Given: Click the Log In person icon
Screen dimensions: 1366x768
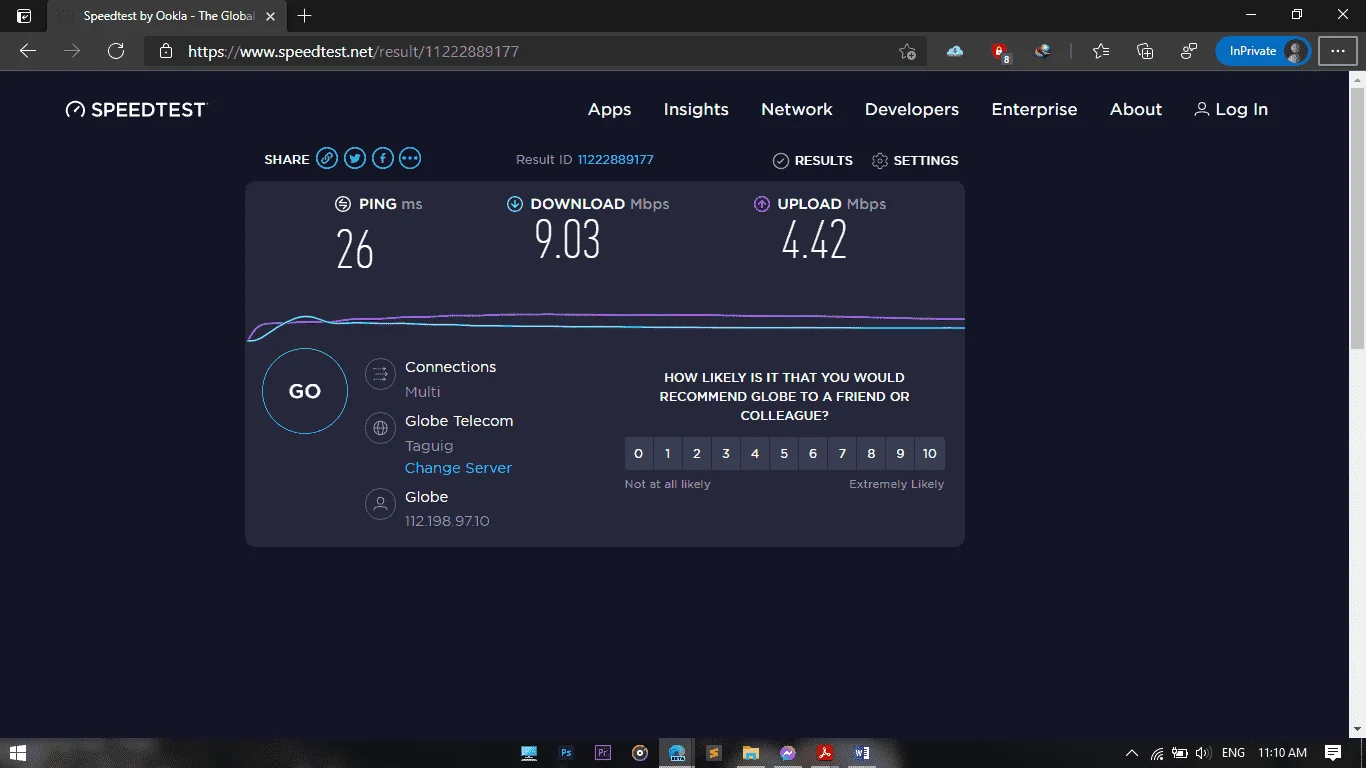Looking at the screenshot, I should click(1202, 109).
